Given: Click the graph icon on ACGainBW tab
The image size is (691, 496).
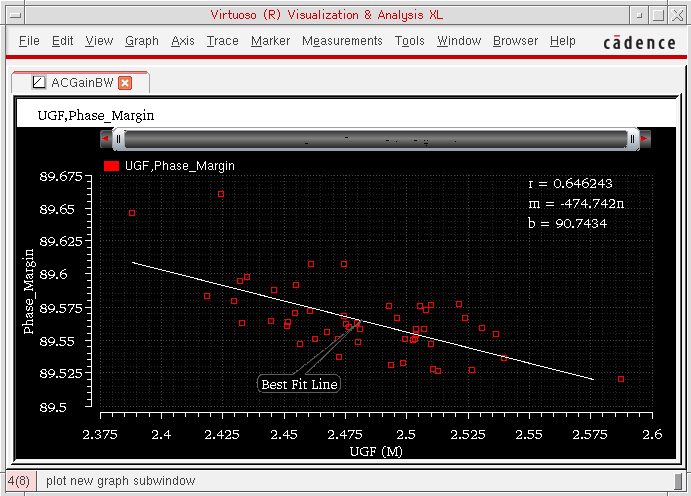Looking at the screenshot, I should point(38,82).
